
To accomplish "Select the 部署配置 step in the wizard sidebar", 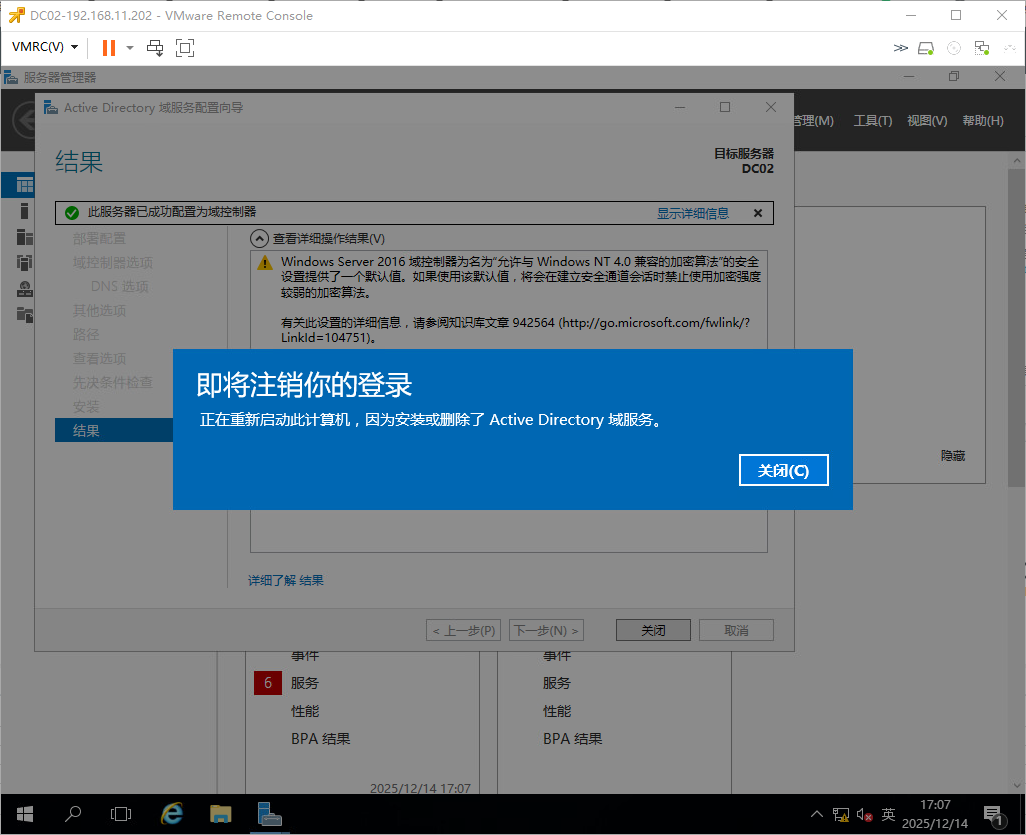I will [99, 238].
